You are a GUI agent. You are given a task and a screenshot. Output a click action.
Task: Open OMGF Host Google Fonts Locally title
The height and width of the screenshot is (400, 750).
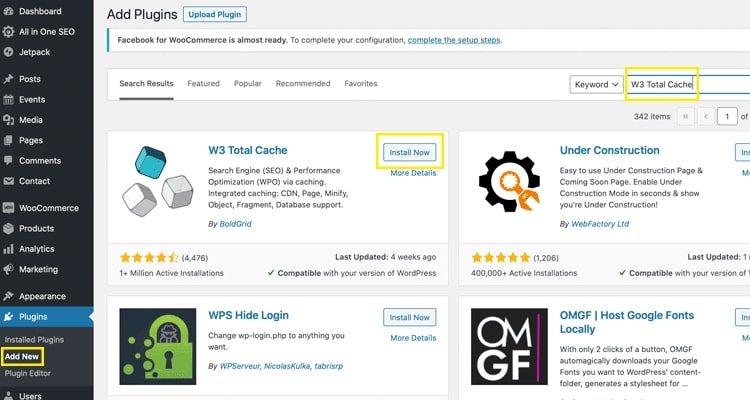click(627, 322)
